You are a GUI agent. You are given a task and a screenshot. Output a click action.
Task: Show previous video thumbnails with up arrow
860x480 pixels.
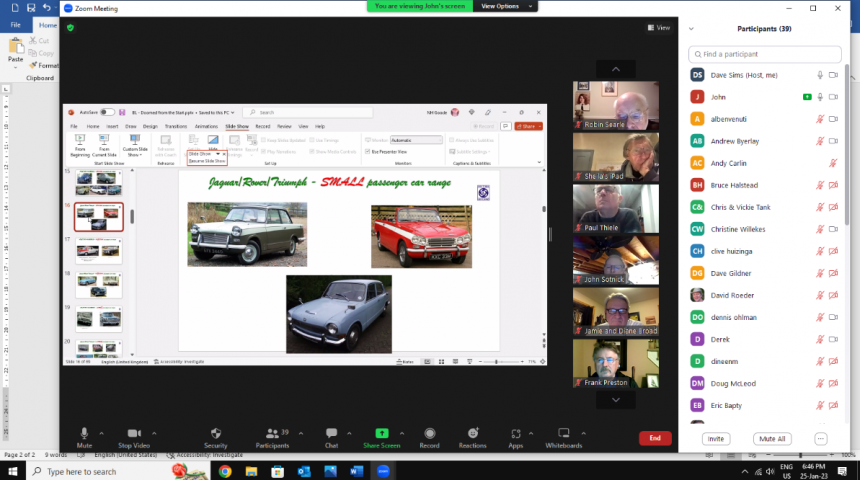[616, 69]
